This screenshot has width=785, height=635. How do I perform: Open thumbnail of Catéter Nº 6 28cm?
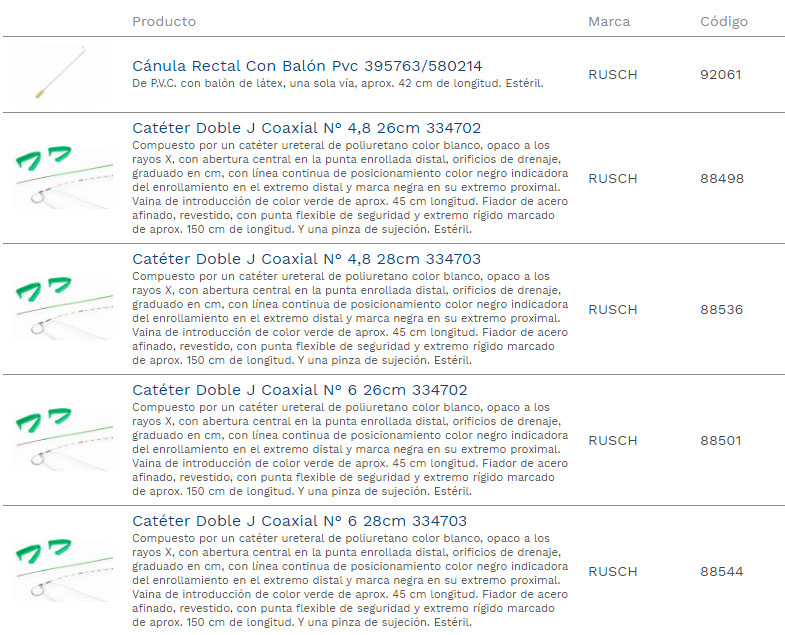[x=64, y=571]
